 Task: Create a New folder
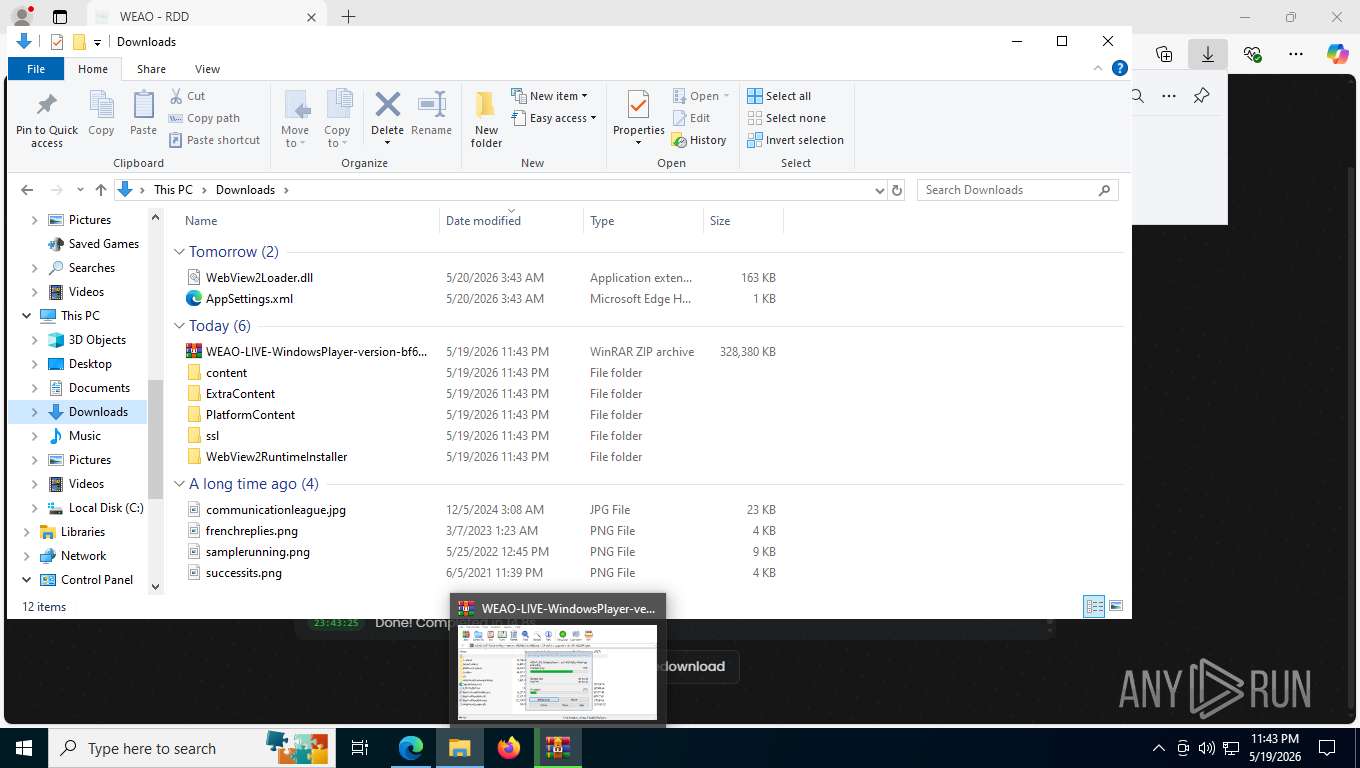pyautogui.click(x=486, y=120)
